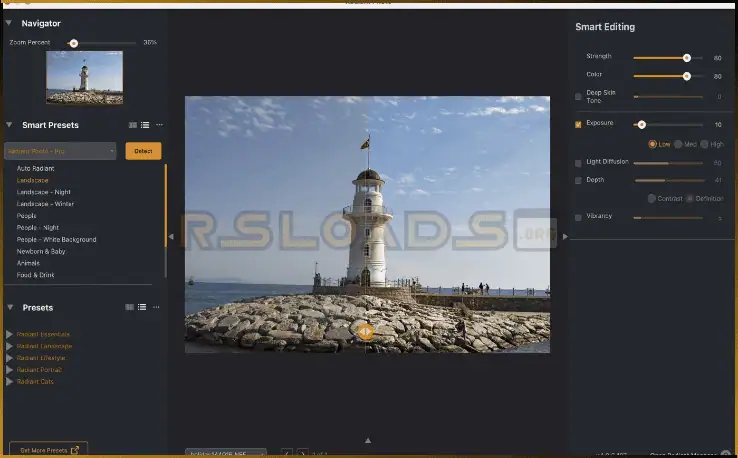Open Radiant Photo - Pro dropdown
This screenshot has width=738, height=458.
(60, 151)
